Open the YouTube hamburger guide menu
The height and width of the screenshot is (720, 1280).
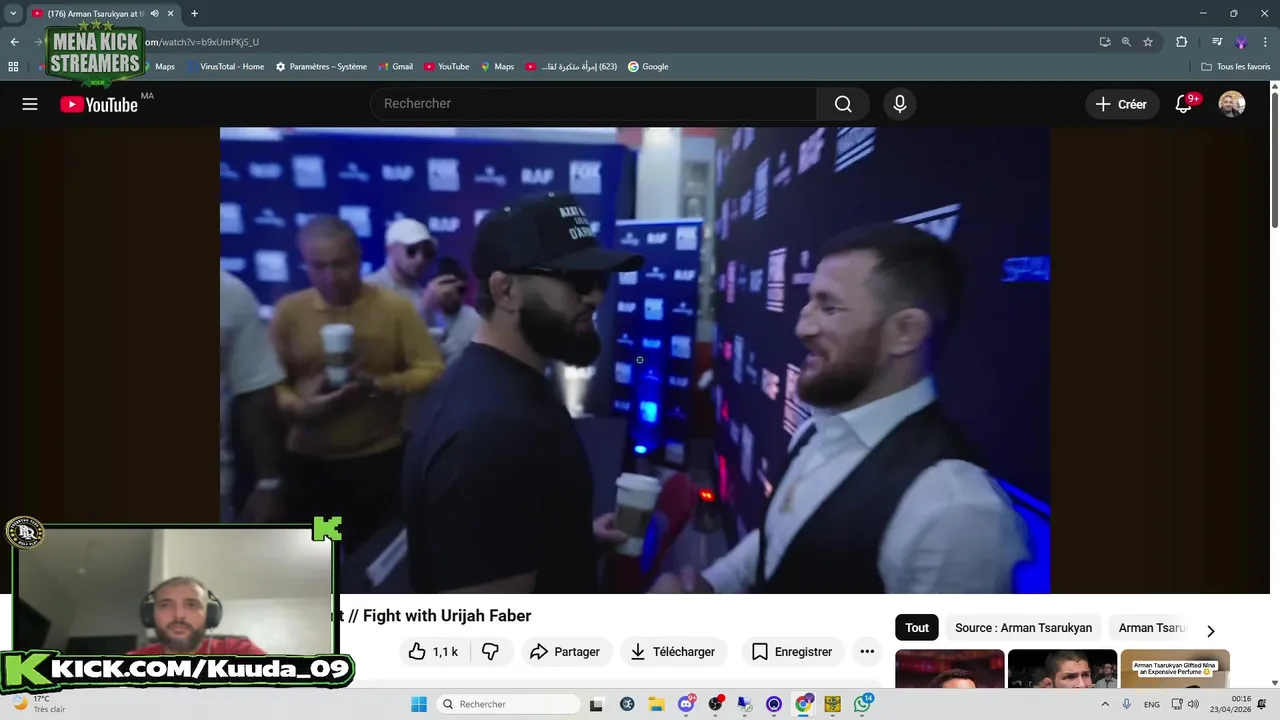pos(30,104)
